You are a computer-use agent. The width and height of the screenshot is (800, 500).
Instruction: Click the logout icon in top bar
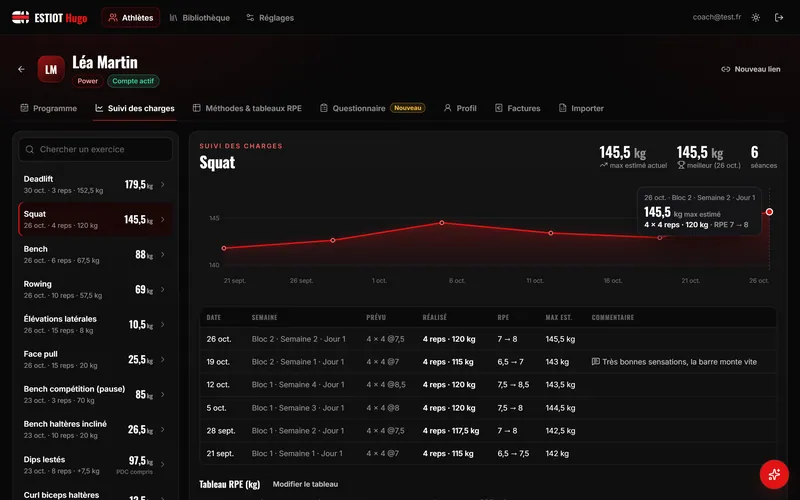point(779,17)
